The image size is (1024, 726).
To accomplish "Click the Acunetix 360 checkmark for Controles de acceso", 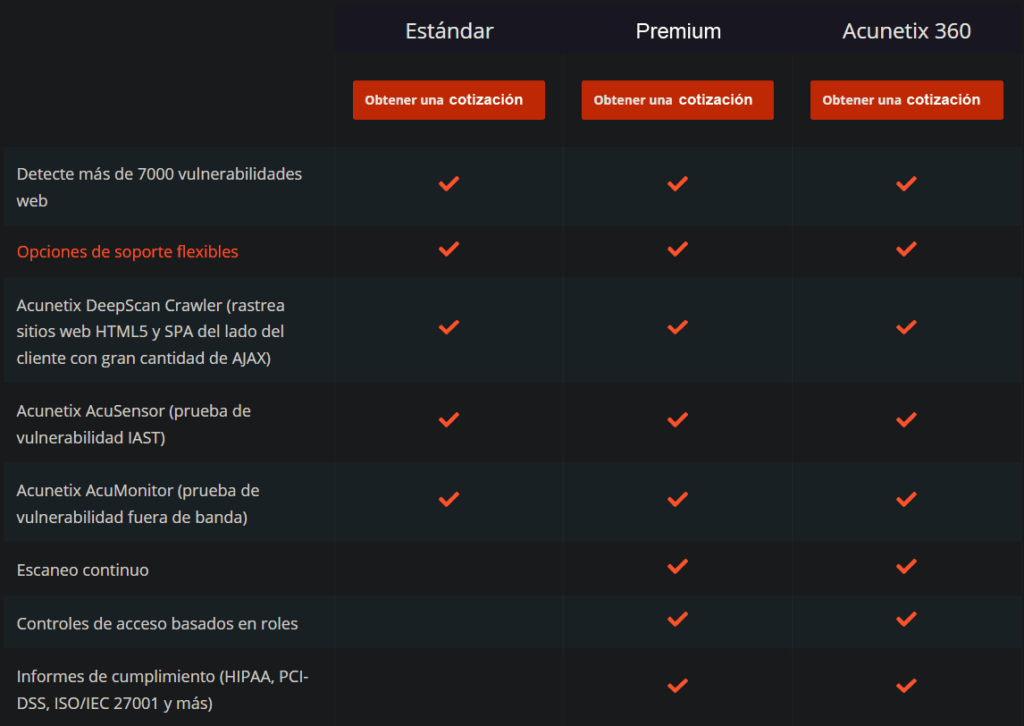I will (x=906, y=620).
